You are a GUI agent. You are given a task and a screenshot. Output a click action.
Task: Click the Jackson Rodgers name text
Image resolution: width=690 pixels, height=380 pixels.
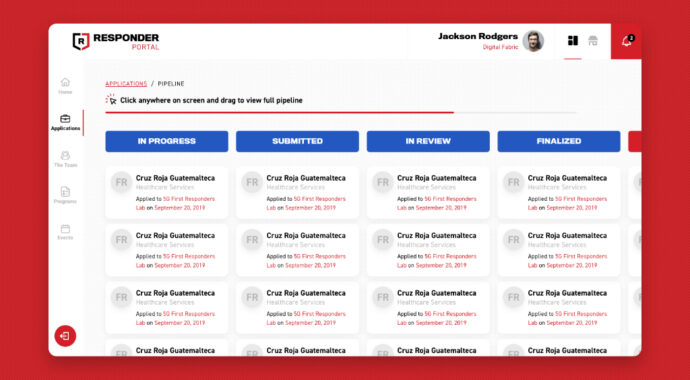pos(478,37)
